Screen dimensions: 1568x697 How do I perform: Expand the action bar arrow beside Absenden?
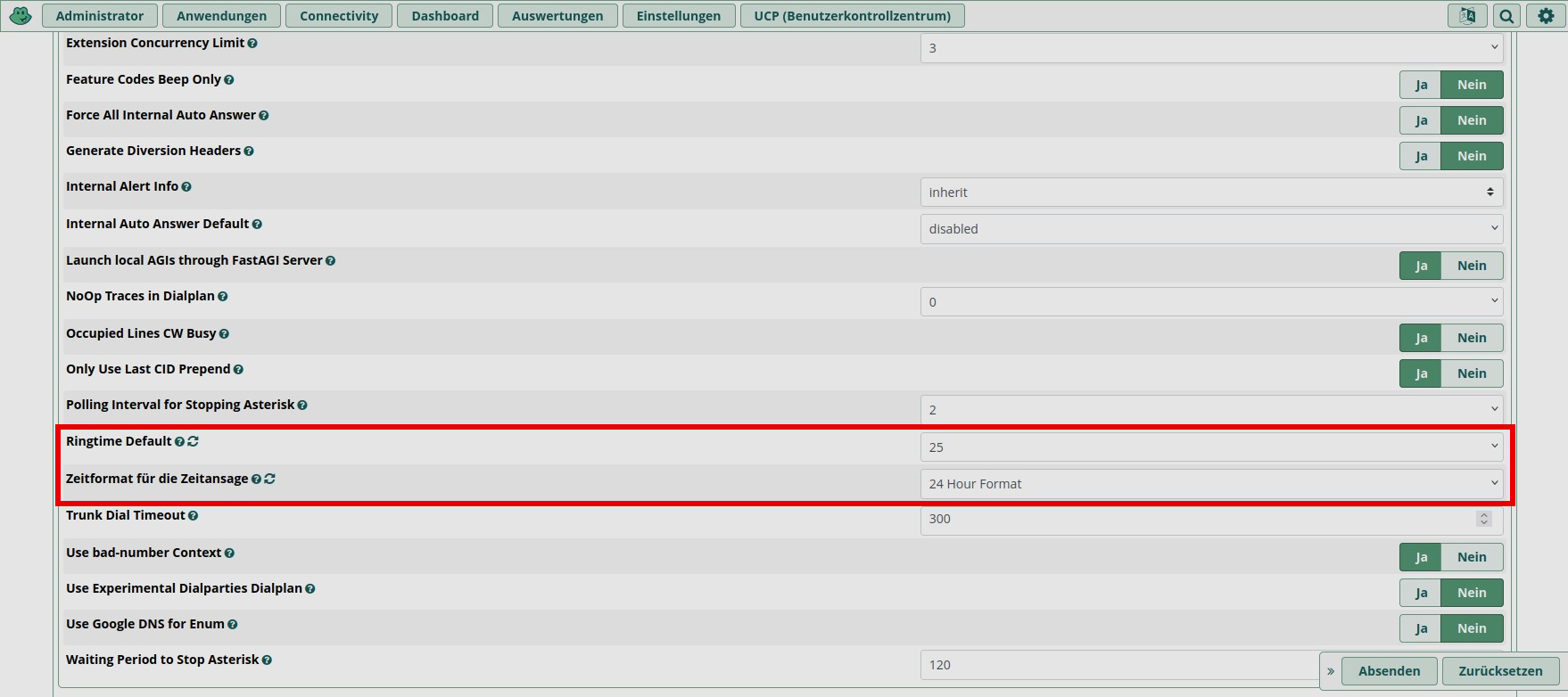[1331, 671]
